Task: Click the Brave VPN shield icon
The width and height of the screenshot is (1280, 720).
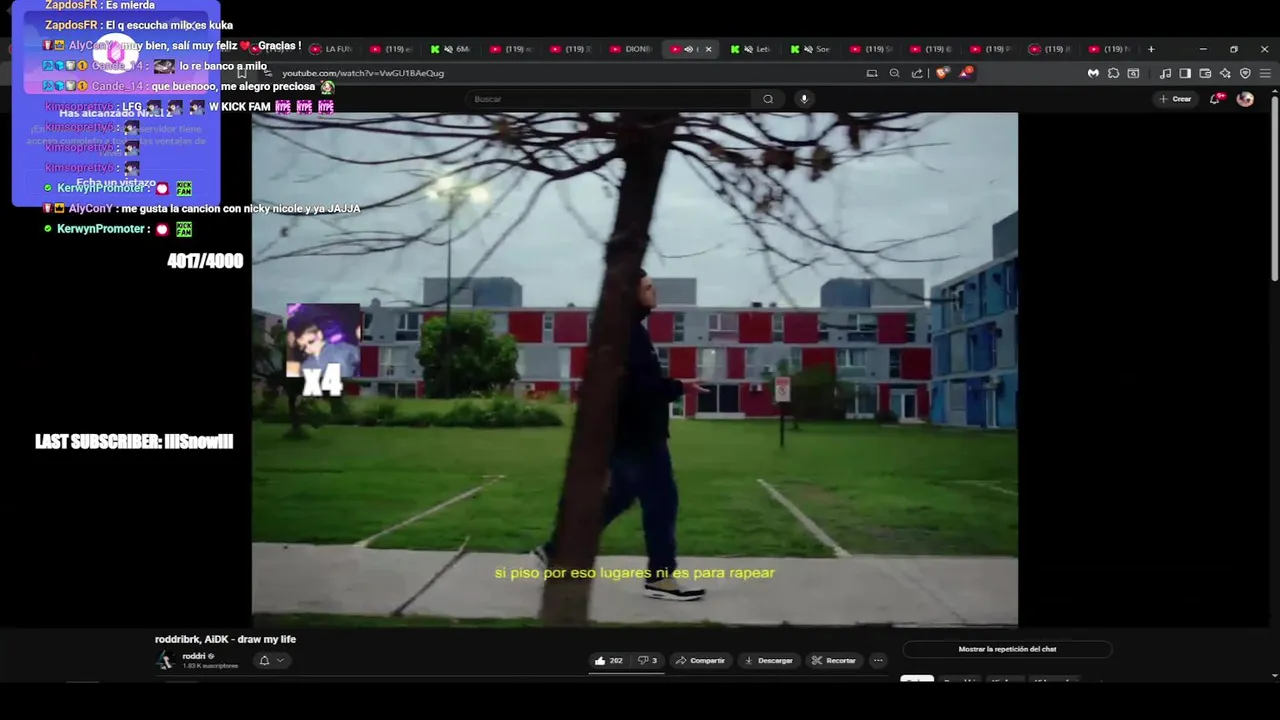Action: [1245, 73]
